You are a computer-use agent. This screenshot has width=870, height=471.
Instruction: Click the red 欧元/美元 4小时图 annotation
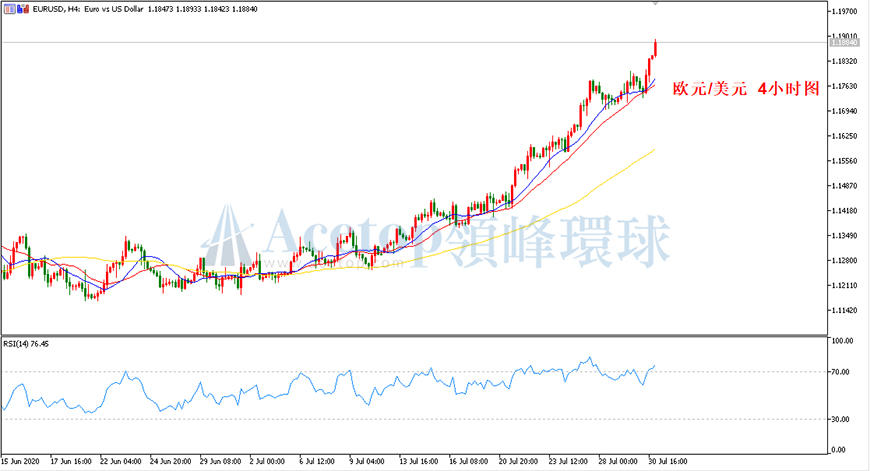point(746,89)
